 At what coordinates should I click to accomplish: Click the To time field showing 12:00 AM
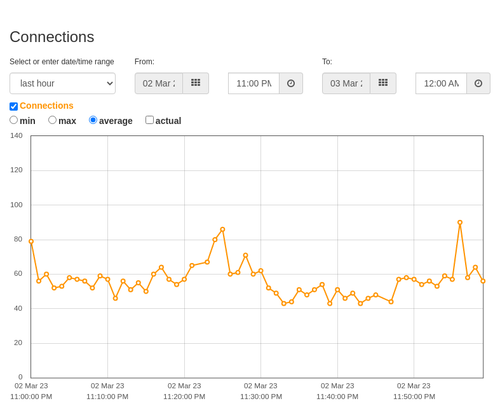coord(441,83)
